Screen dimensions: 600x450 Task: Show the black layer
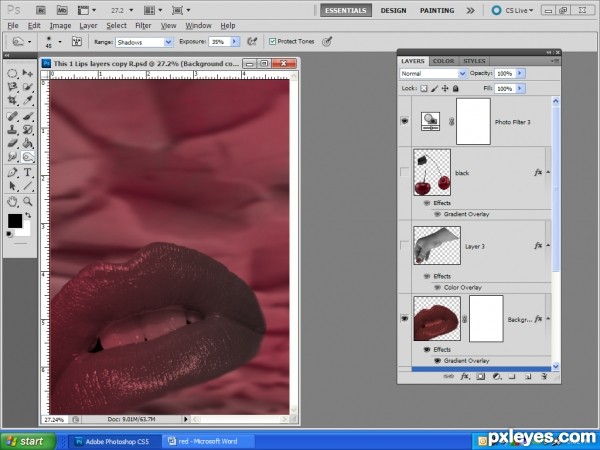(x=404, y=172)
